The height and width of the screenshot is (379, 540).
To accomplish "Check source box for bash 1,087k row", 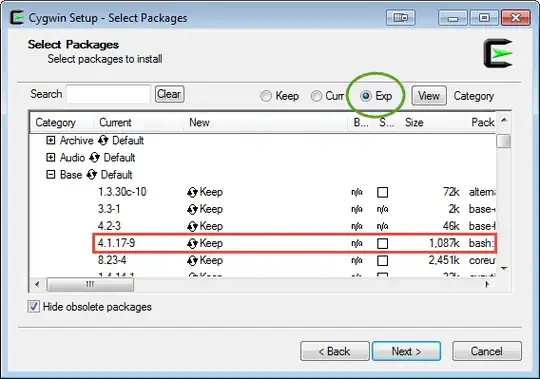I will click(x=383, y=243).
